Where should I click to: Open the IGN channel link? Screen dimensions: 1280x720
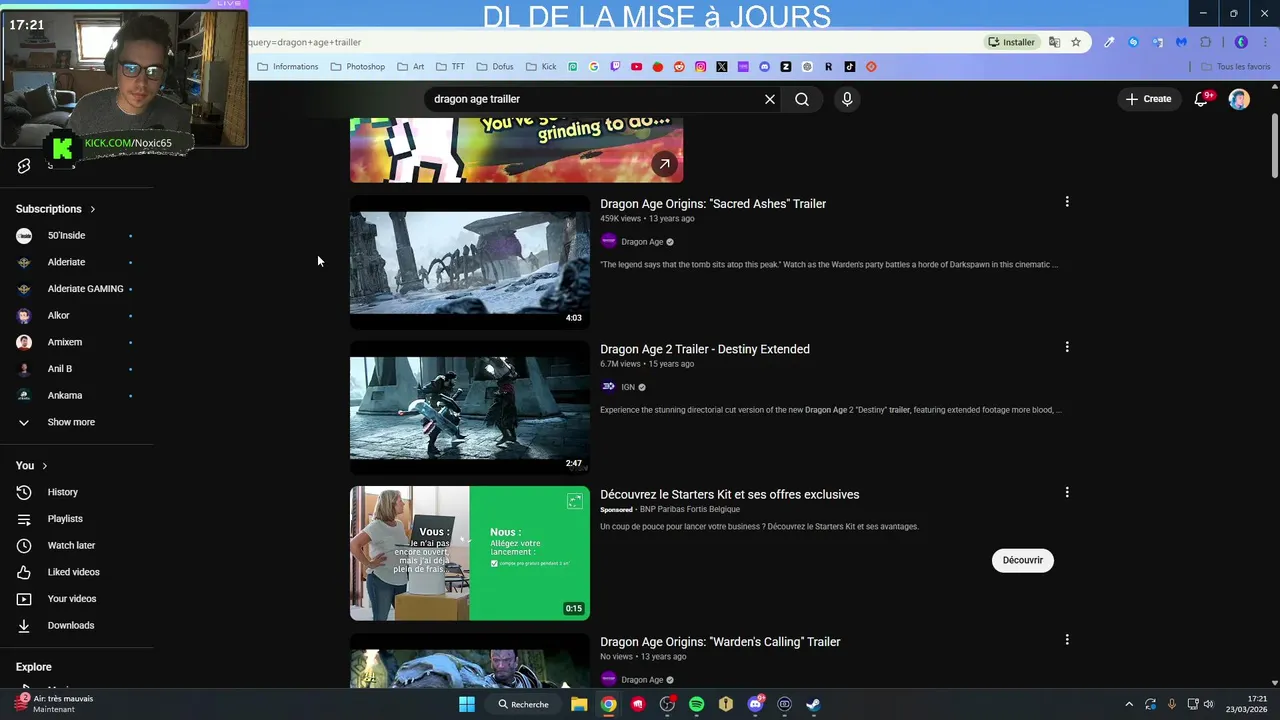[x=628, y=387]
